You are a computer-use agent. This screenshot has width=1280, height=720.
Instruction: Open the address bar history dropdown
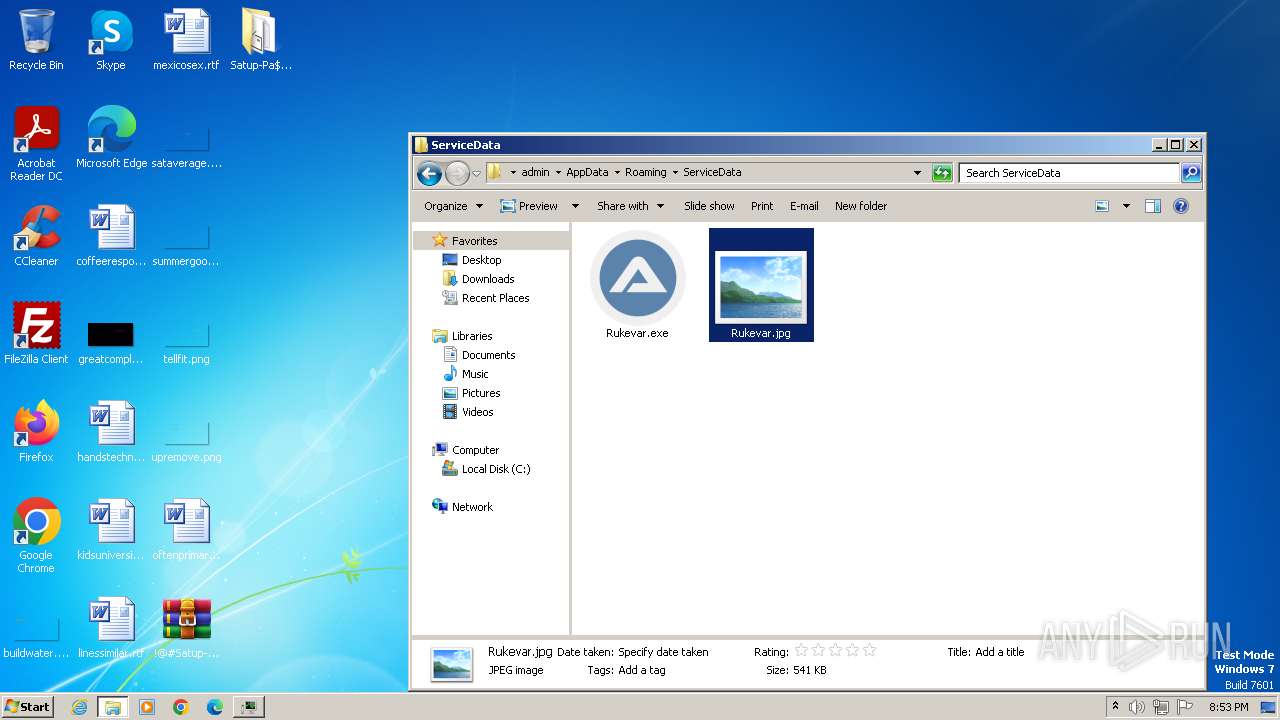[x=917, y=173]
